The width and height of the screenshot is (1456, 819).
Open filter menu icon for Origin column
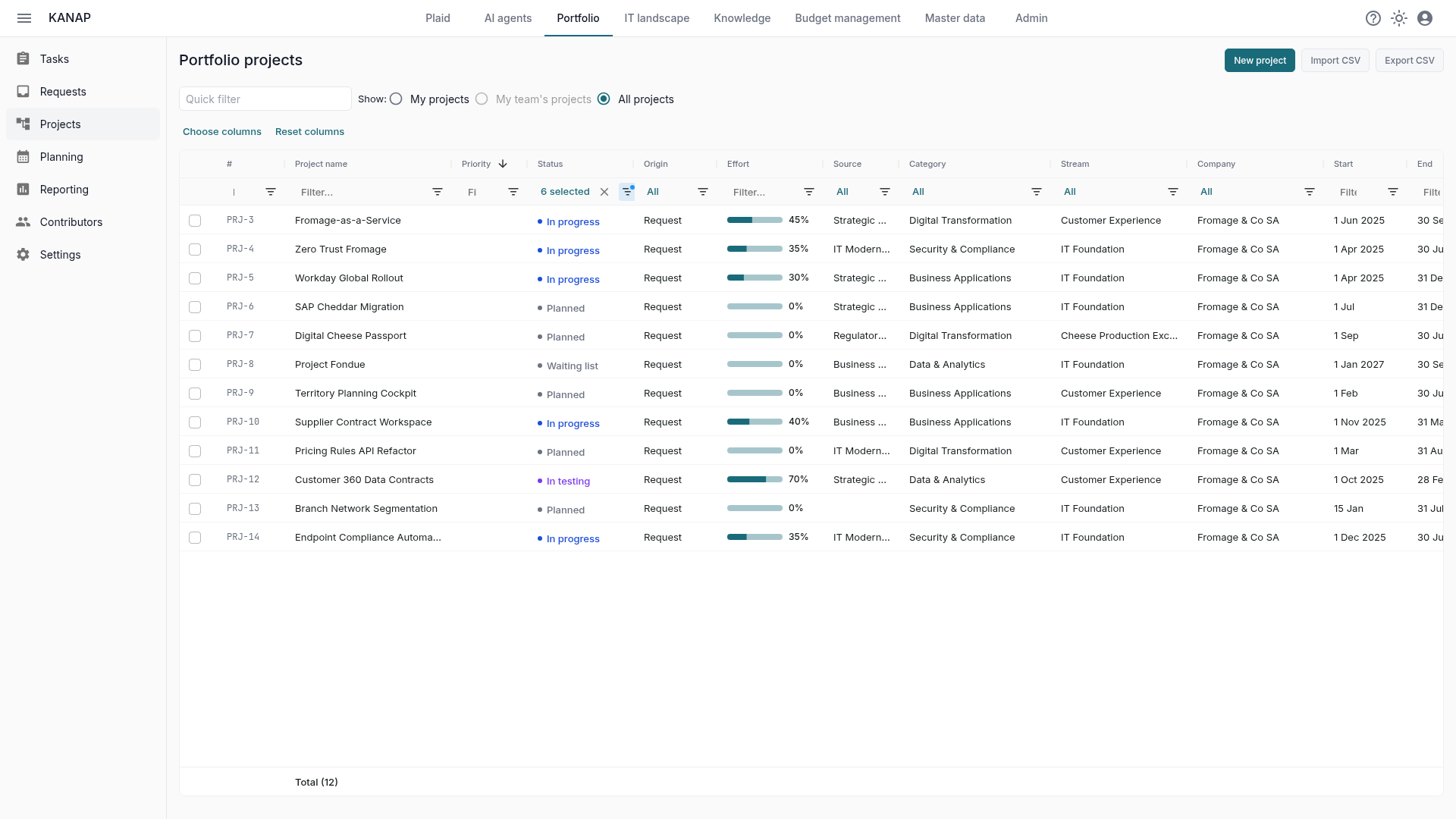pyautogui.click(x=703, y=192)
